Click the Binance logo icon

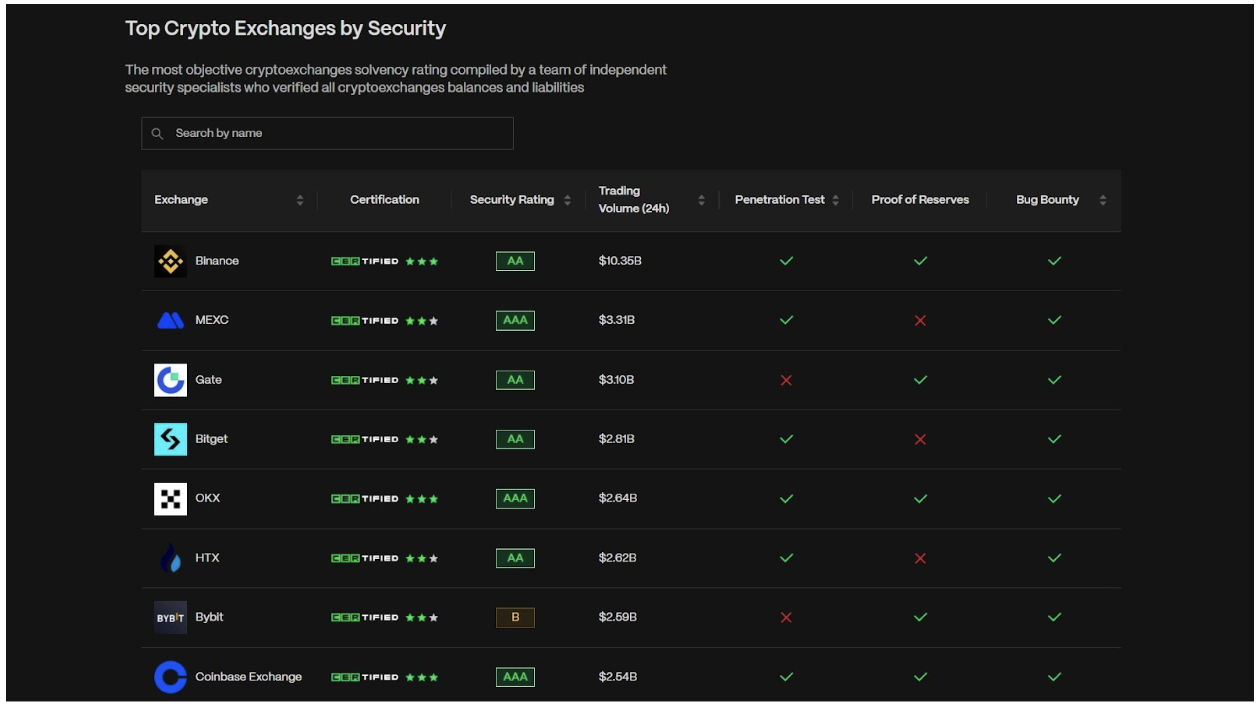[x=170, y=261]
